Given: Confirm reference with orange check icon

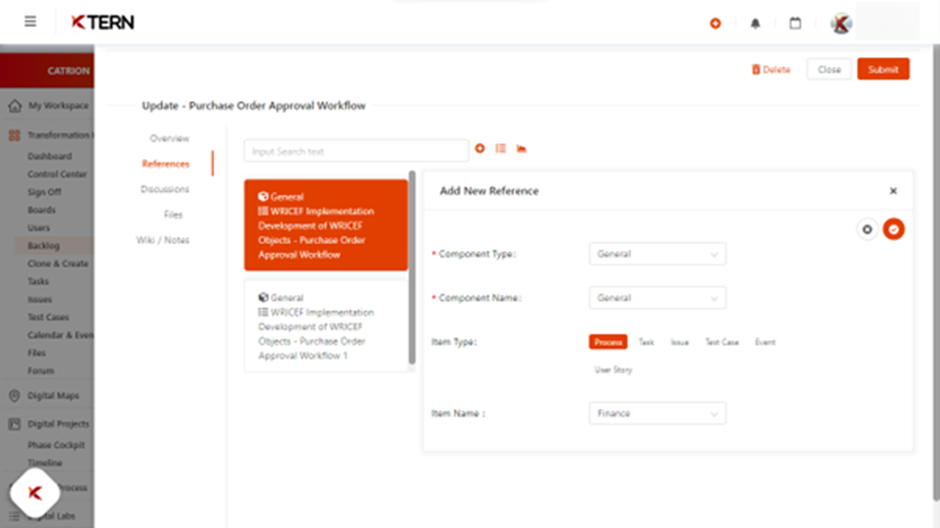Looking at the screenshot, I should click(893, 229).
